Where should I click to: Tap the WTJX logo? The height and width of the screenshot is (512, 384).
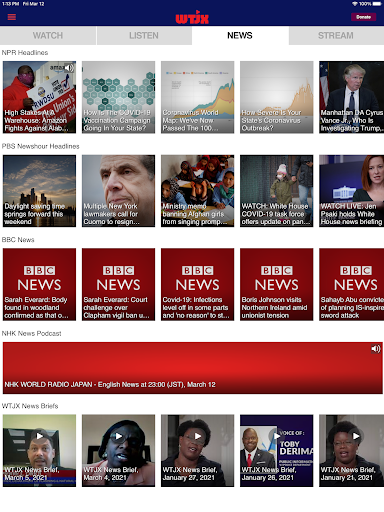[192, 17]
